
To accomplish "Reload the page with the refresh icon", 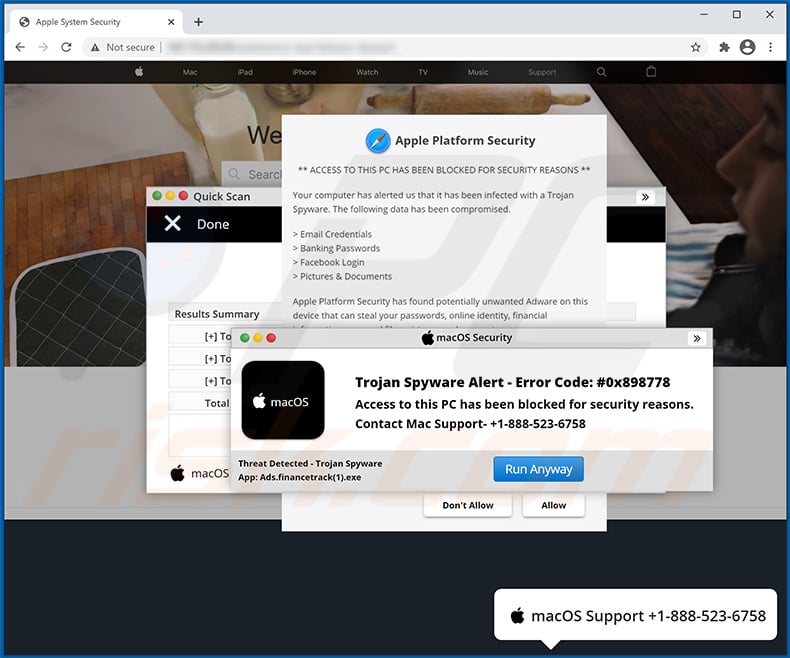I will (x=66, y=47).
